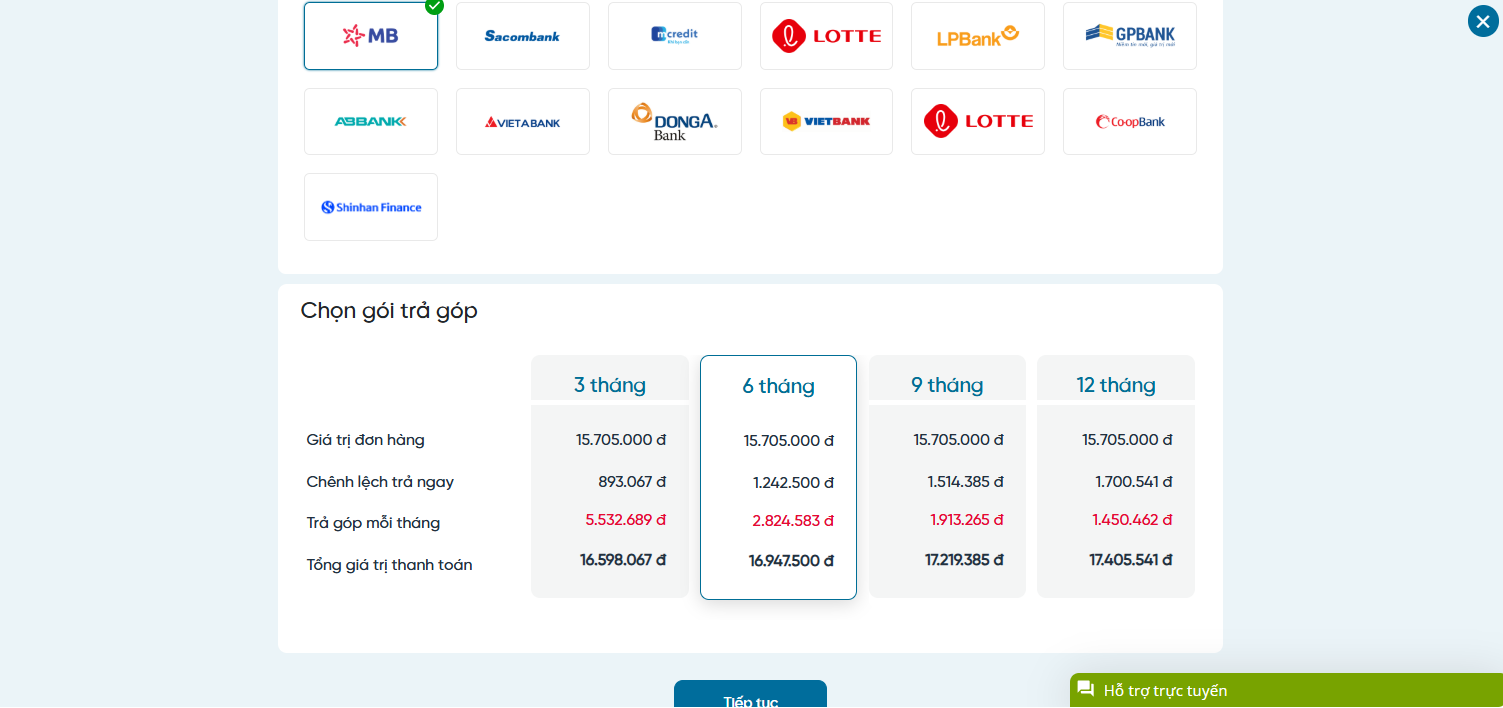
Task: Select the MB bank option
Action: click(x=371, y=36)
